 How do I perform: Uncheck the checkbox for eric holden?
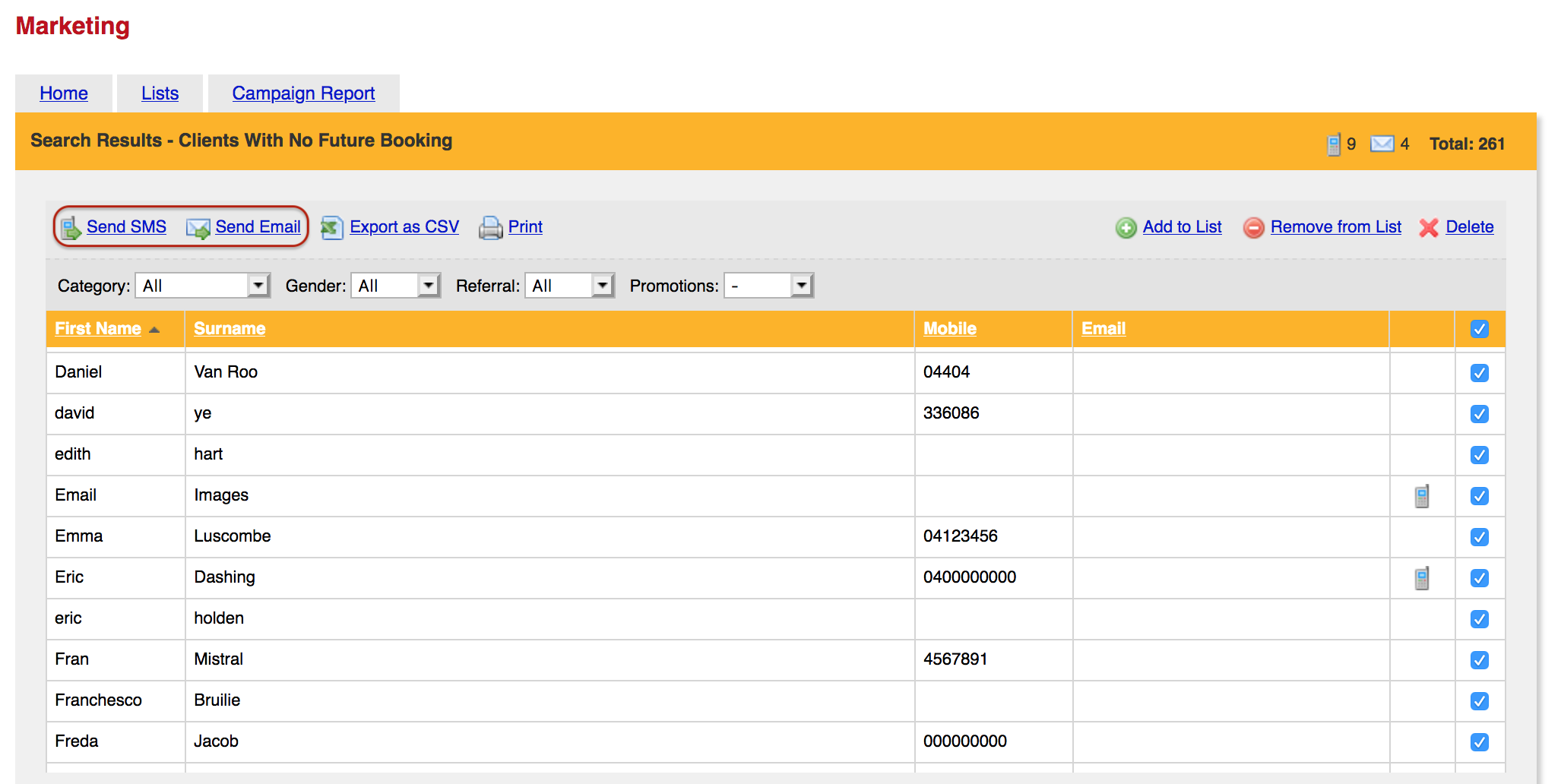click(1480, 619)
